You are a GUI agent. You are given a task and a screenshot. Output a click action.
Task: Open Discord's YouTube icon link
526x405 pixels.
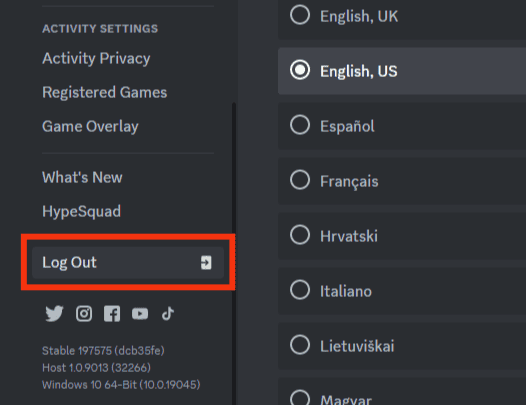tap(140, 314)
